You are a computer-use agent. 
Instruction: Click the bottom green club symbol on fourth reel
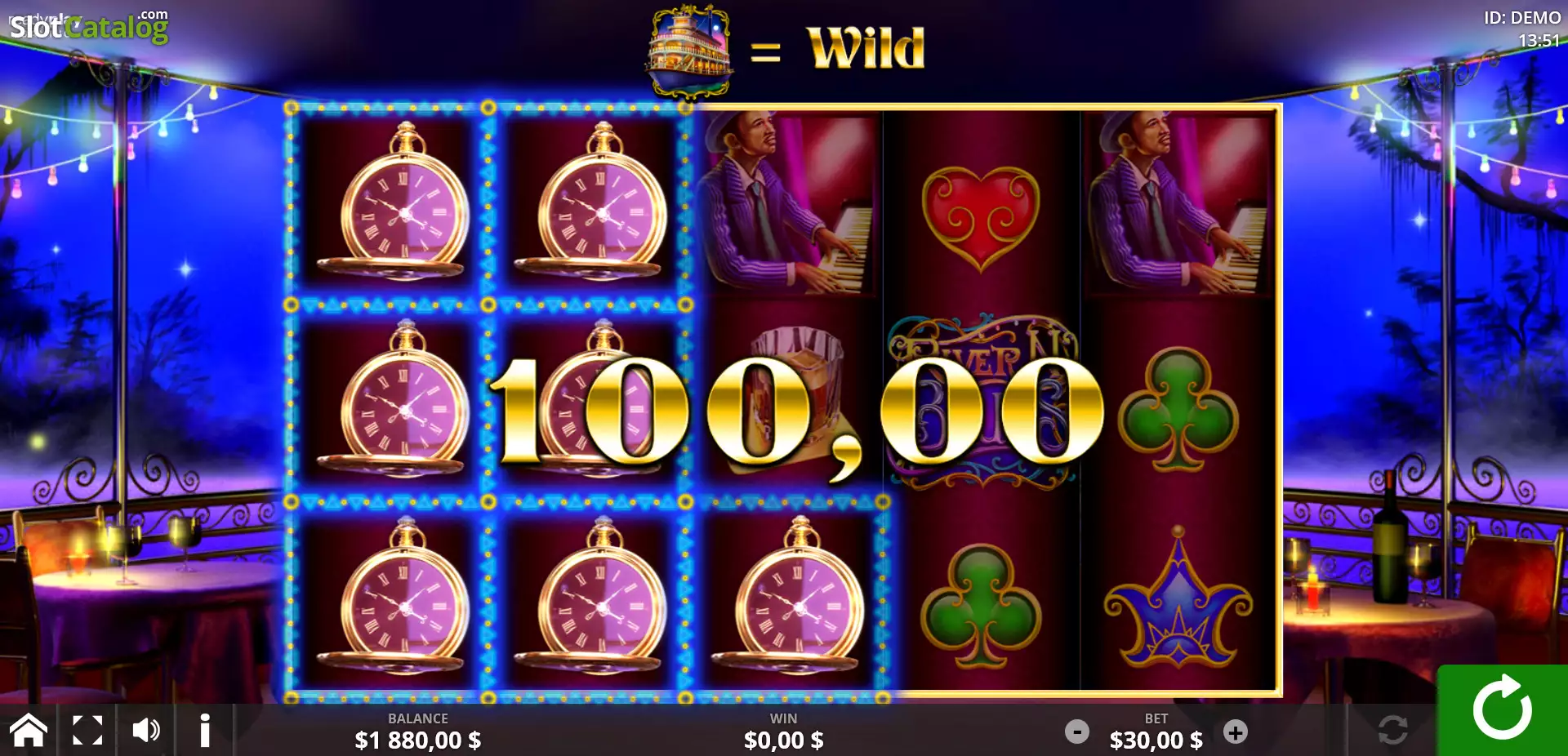pyautogui.click(x=981, y=604)
